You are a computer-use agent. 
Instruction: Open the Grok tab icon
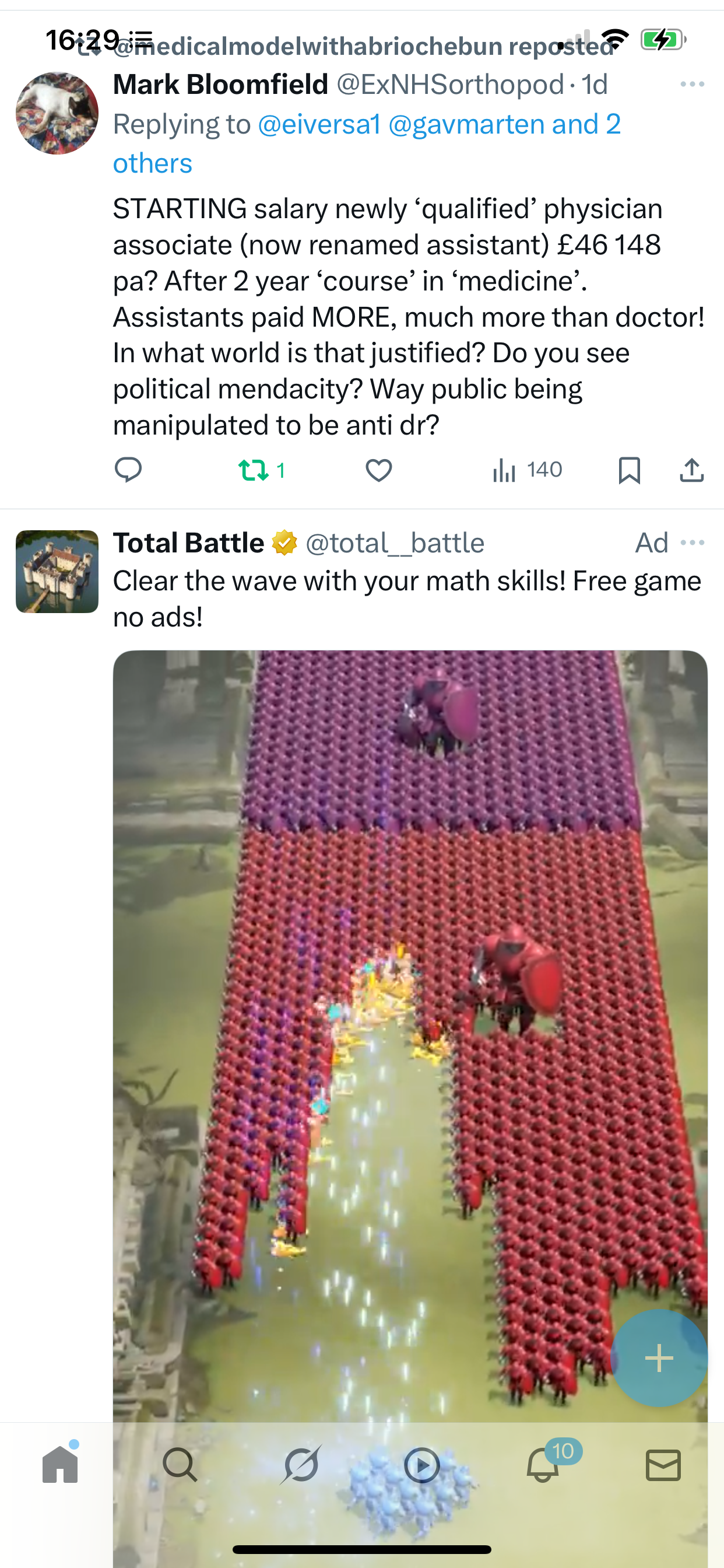(x=301, y=1465)
